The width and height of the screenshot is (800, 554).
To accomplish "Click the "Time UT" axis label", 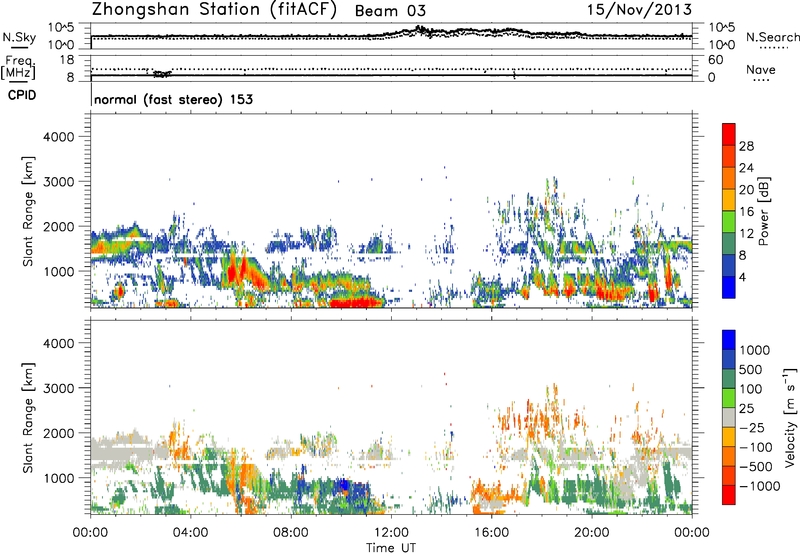I will click(391, 548).
